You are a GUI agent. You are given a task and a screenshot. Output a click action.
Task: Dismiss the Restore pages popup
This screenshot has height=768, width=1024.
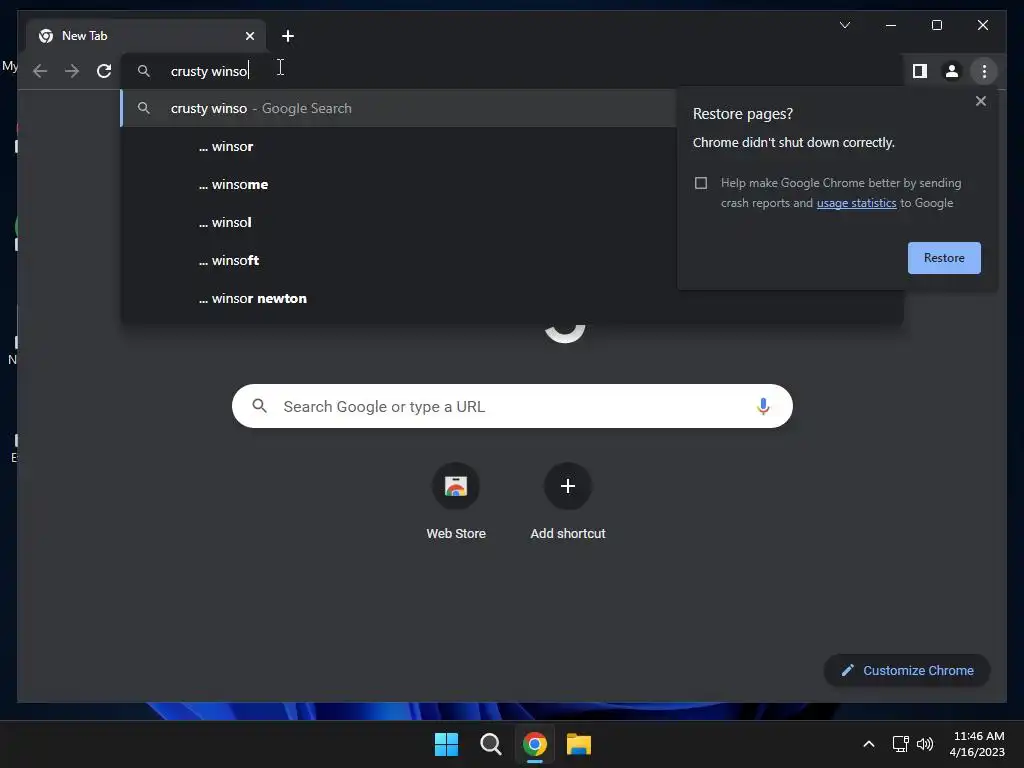pyautogui.click(x=980, y=101)
